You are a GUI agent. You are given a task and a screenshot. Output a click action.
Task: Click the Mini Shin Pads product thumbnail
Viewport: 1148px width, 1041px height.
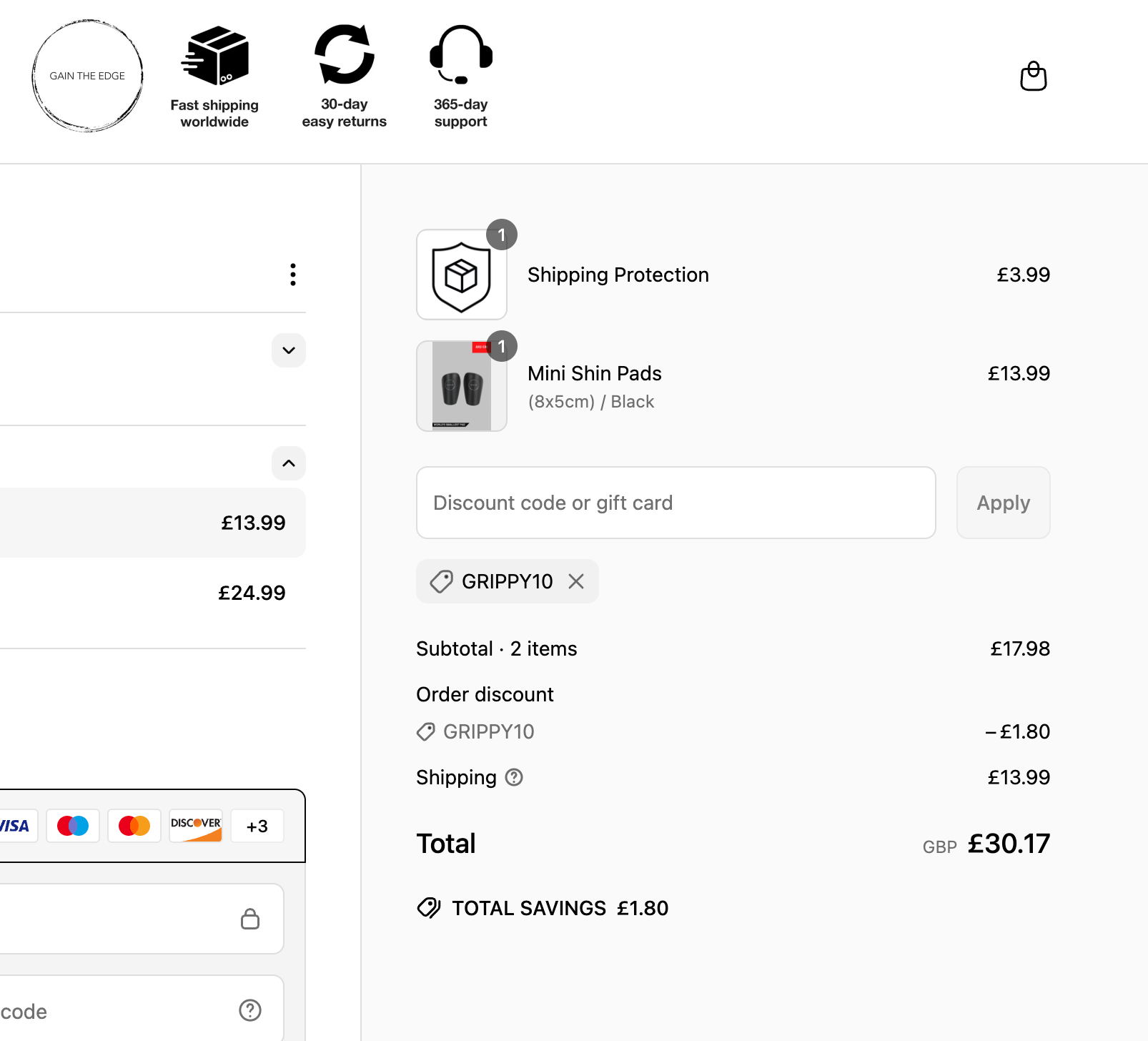pos(462,386)
